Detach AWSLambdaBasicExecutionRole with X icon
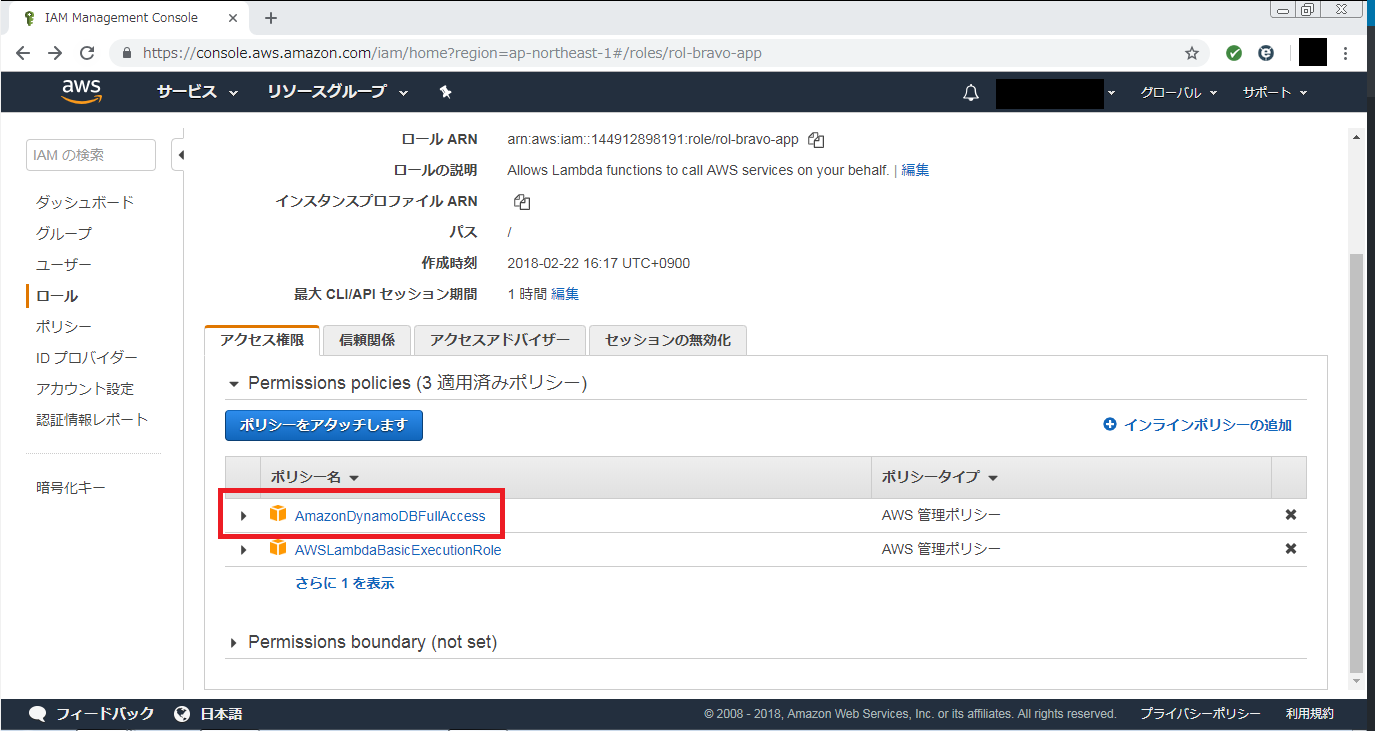1375x731 pixels. (x=1290, y=549)
